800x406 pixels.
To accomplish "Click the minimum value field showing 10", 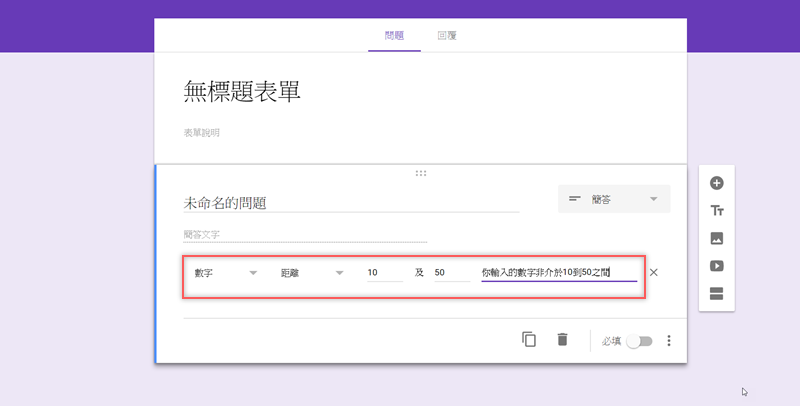I will [x=384, y=272].
